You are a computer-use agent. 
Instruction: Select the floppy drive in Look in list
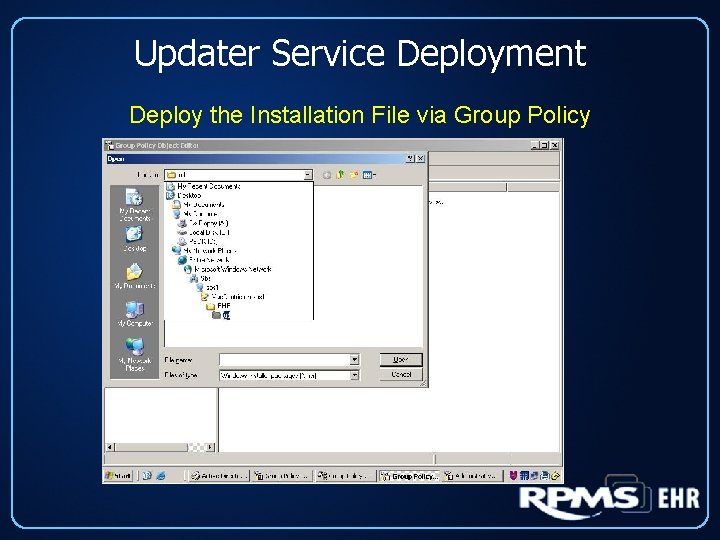coord(203,223)
